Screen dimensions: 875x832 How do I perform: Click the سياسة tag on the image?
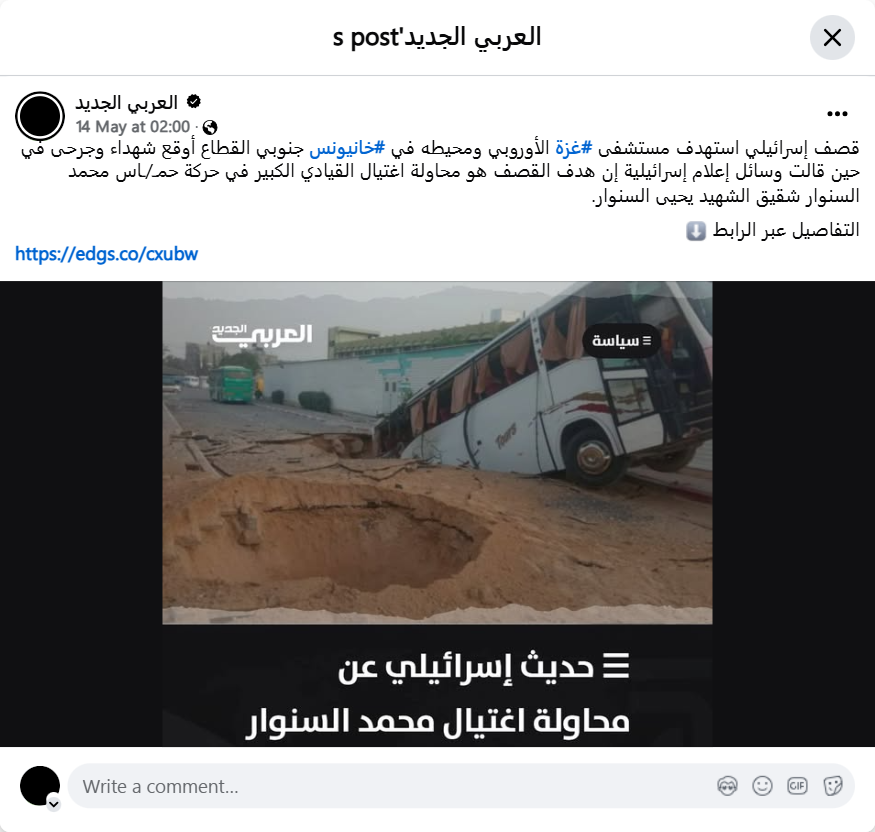point(621,340)
